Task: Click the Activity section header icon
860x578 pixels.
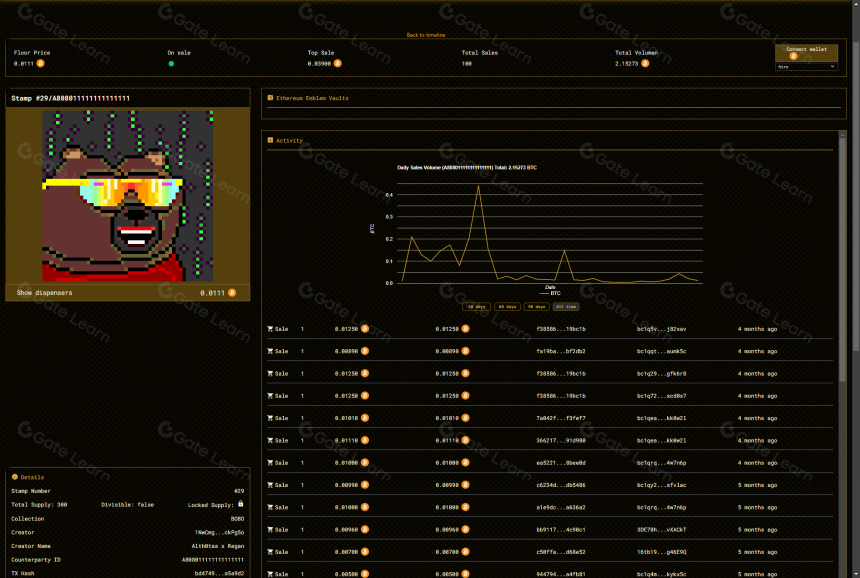Action: pos(270,140)
